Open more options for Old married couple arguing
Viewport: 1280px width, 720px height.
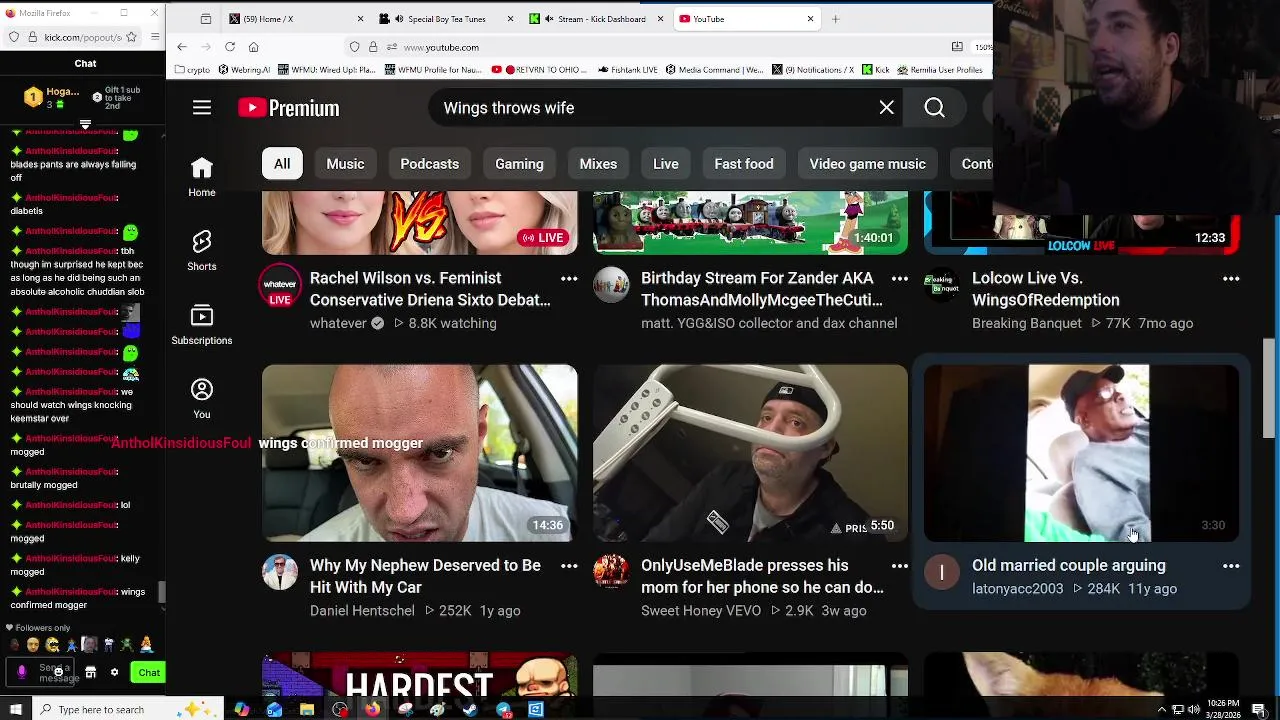(1231, 566)
